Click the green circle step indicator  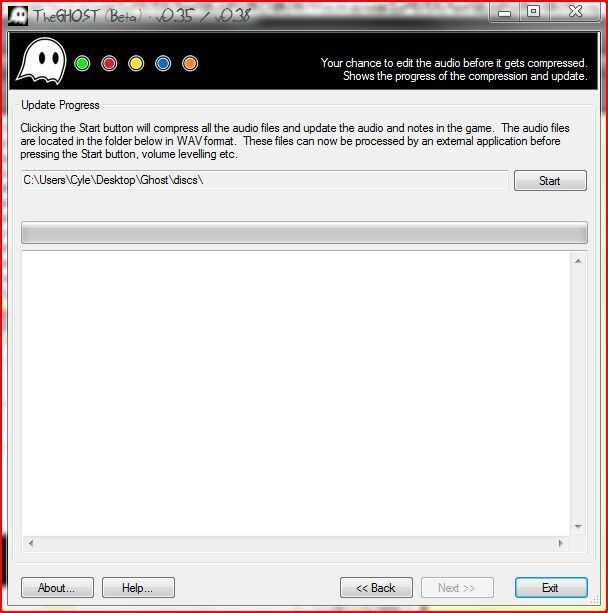[82, 63]
